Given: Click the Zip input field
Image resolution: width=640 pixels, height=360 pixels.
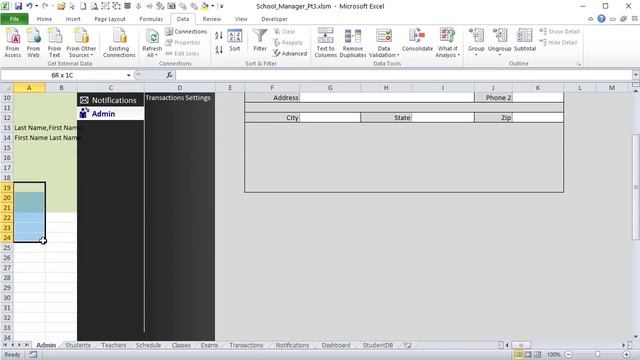Looking at the screenshot, I should point(538,118).
